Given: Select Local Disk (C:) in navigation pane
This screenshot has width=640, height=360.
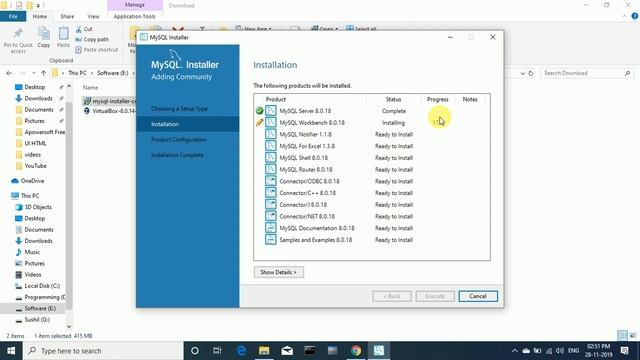Looking at the screenshot, I should pyautogui.click(x=42, y=286).
